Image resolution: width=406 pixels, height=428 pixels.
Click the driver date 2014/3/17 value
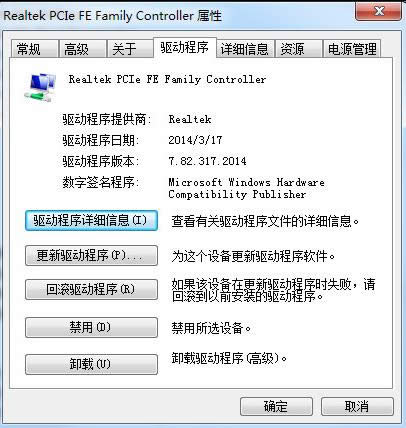(195, 140)
